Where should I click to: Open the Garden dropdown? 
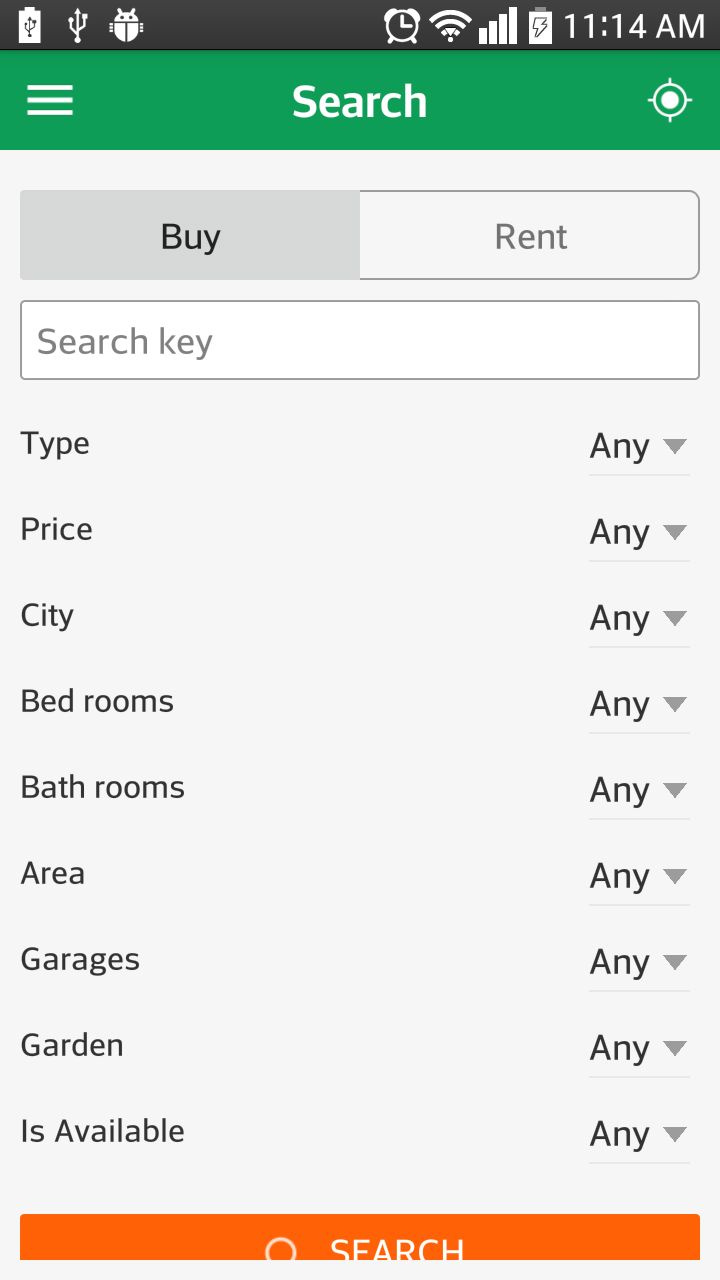[x=638, y=1048]
